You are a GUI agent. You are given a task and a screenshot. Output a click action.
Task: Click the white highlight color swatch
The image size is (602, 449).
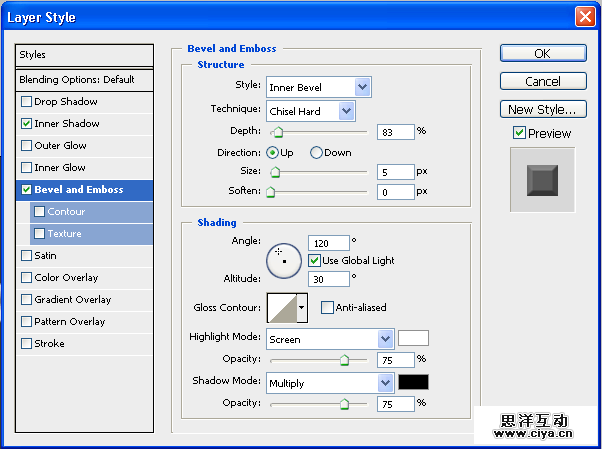coord(413,338)
